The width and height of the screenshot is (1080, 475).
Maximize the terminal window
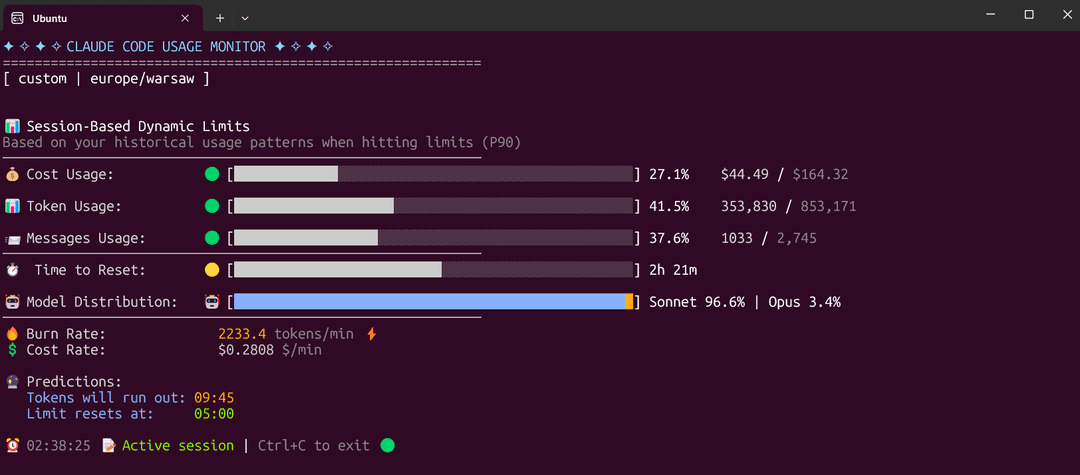point(1028,14)
